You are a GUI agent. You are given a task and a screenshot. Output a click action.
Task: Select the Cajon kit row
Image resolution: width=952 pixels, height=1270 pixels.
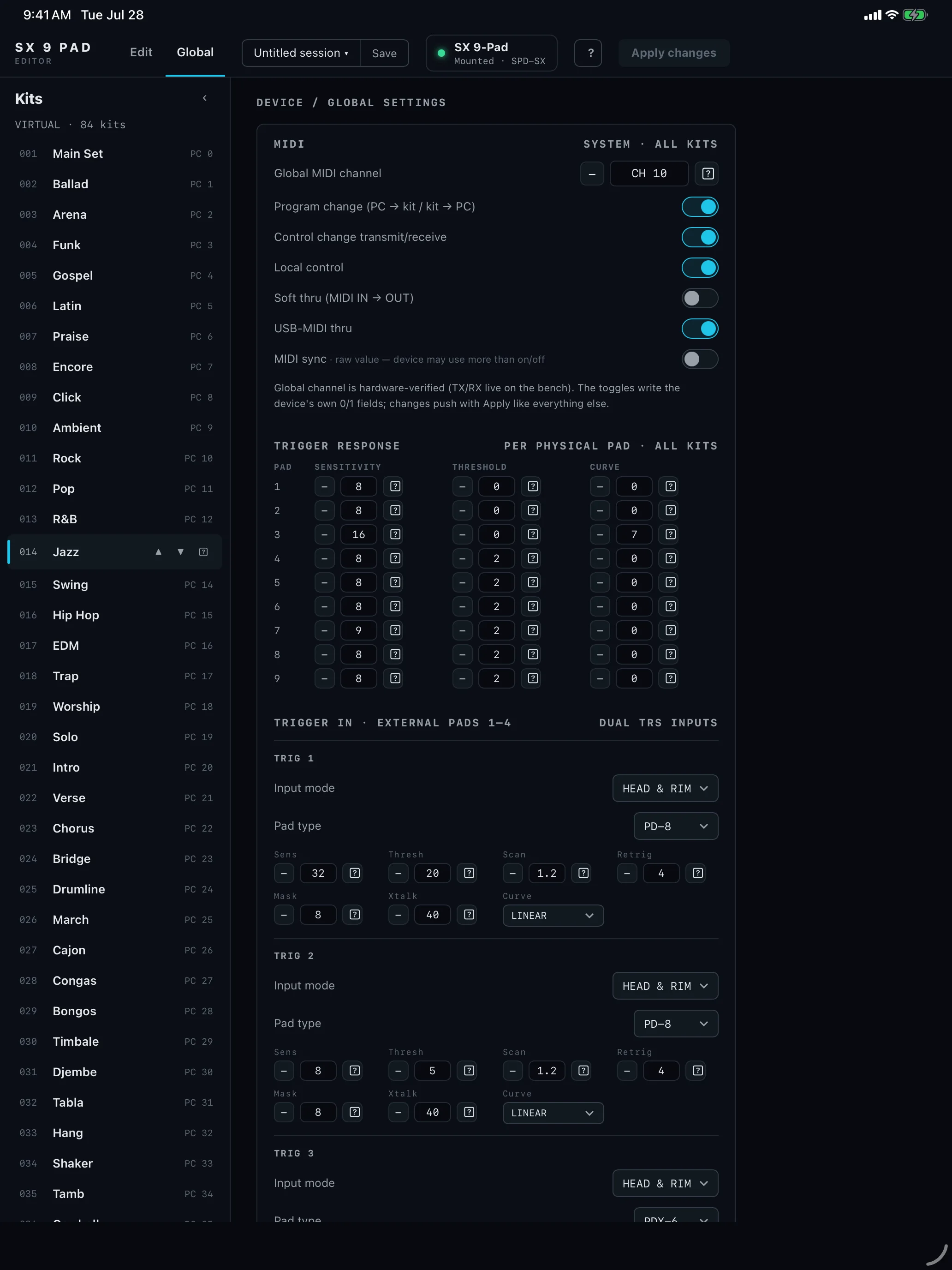pyautogui.click(x=115, y=950)
